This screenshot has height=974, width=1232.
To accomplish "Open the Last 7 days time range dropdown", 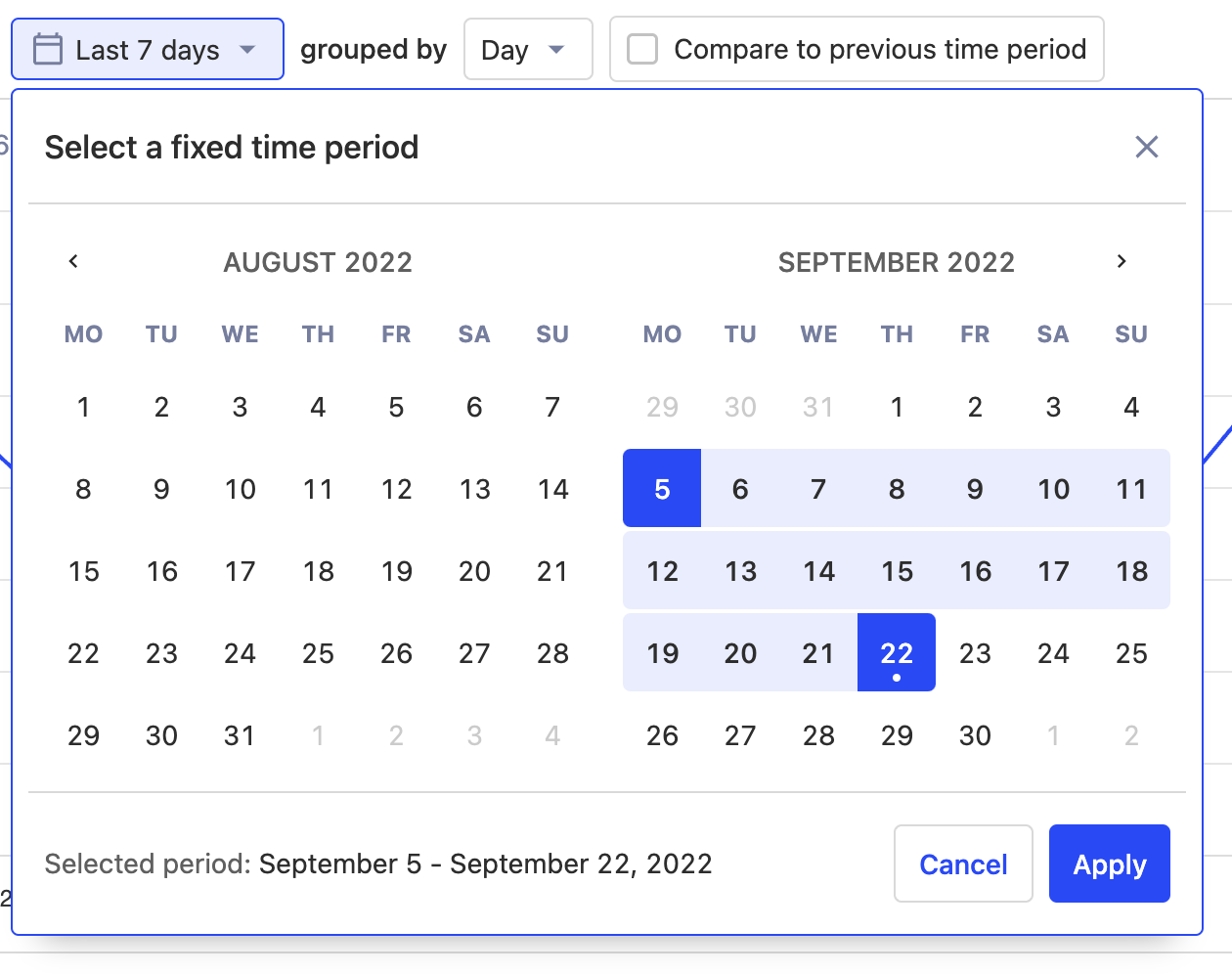I will [147, 48].
